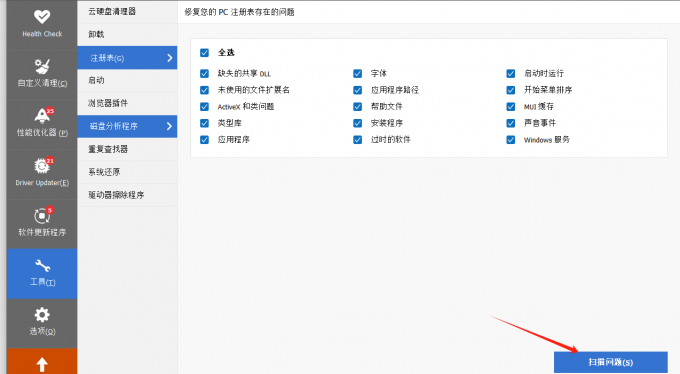Click the orange upgrade arrow icon
Viewport: 680px width, 374px height.
coord(42,364)
